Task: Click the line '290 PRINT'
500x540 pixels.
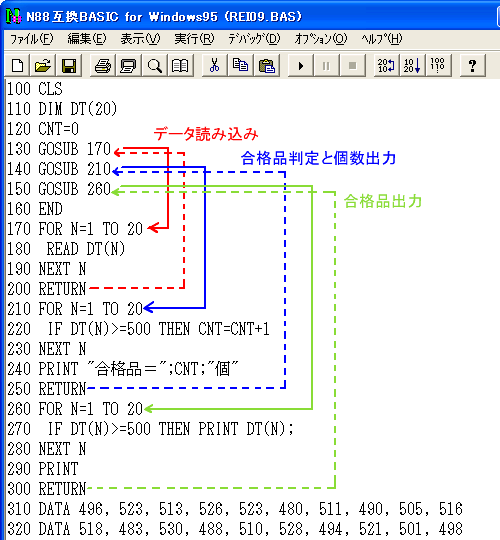Action: [x=43, y=468]
